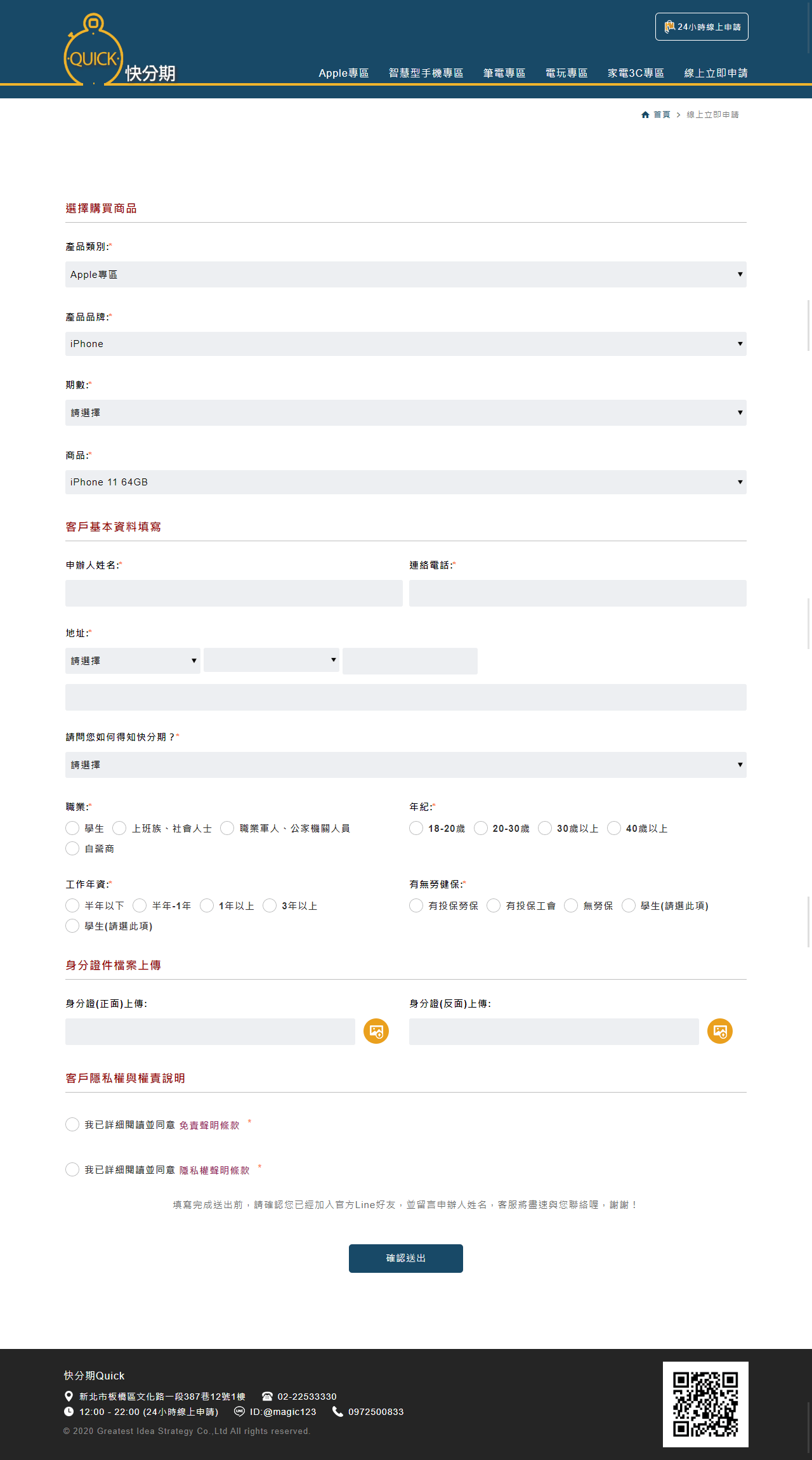Click the QUICK 快分期 logo
The image size is (812, 1460).
(x=120, y=50)
